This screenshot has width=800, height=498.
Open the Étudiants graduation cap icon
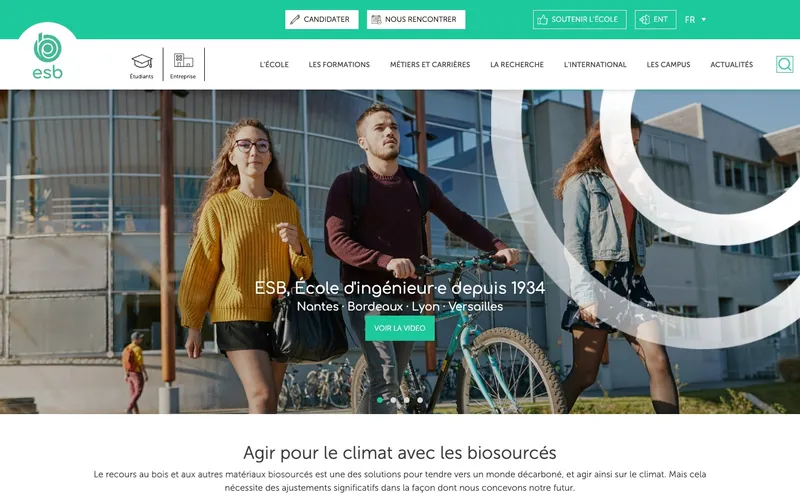tap(141, 62)
